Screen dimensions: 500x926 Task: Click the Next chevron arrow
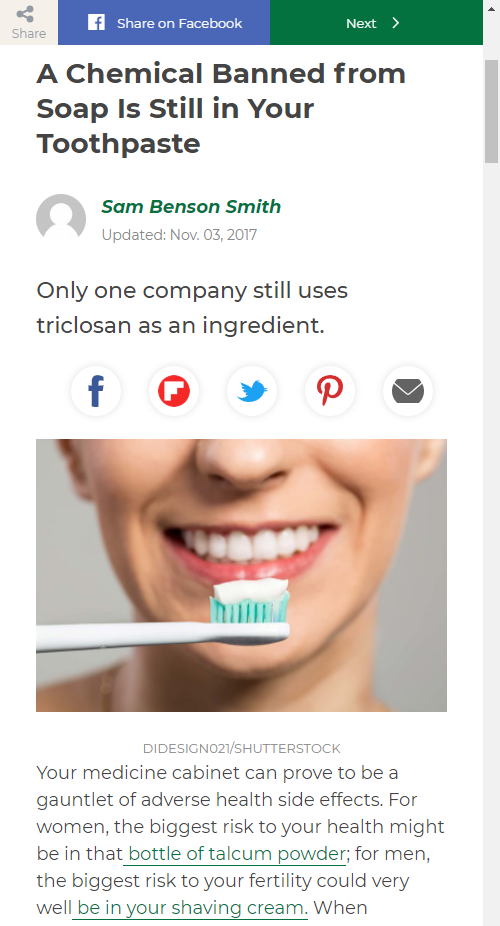tap(396, 23)
